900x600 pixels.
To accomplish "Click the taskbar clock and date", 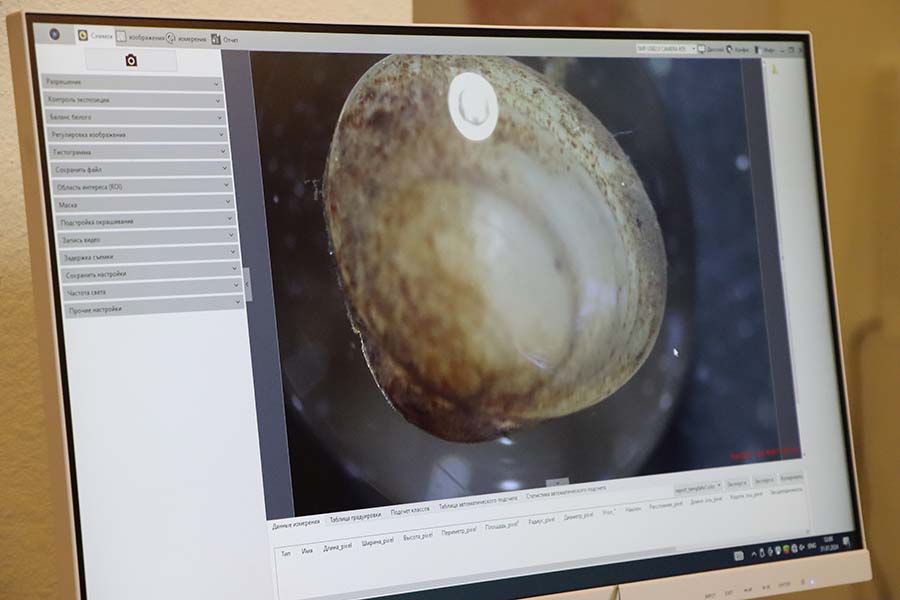I will [828, 543].
